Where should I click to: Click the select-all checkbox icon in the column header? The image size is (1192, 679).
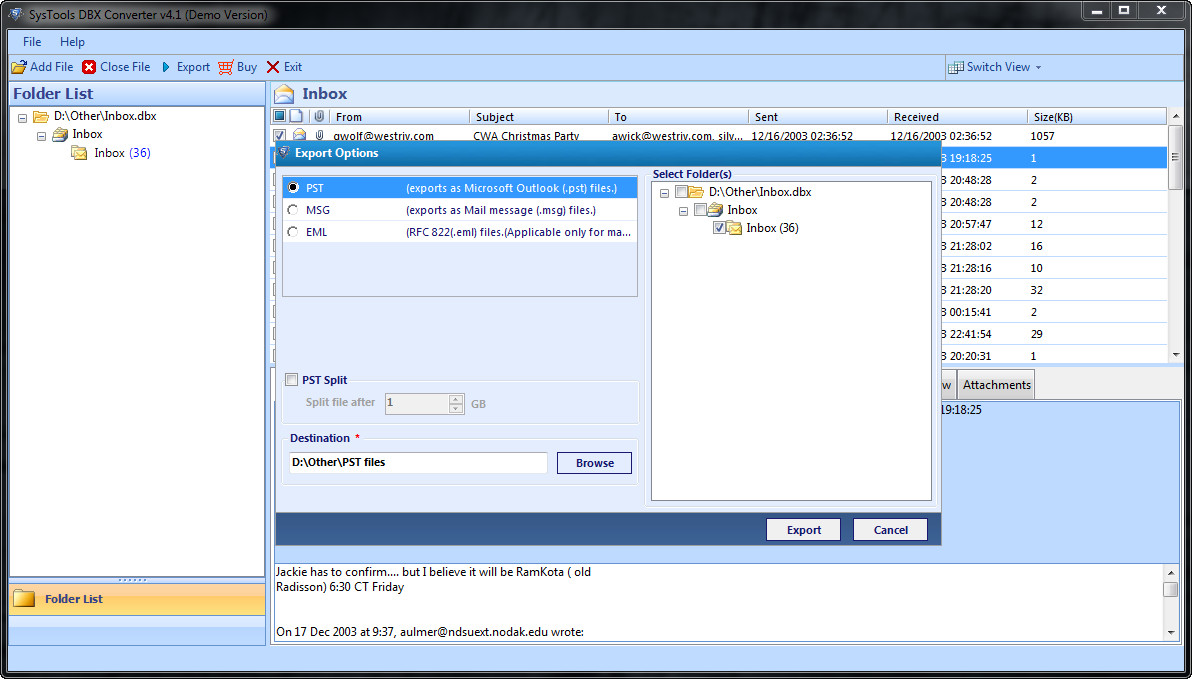(x=279, y=116)
